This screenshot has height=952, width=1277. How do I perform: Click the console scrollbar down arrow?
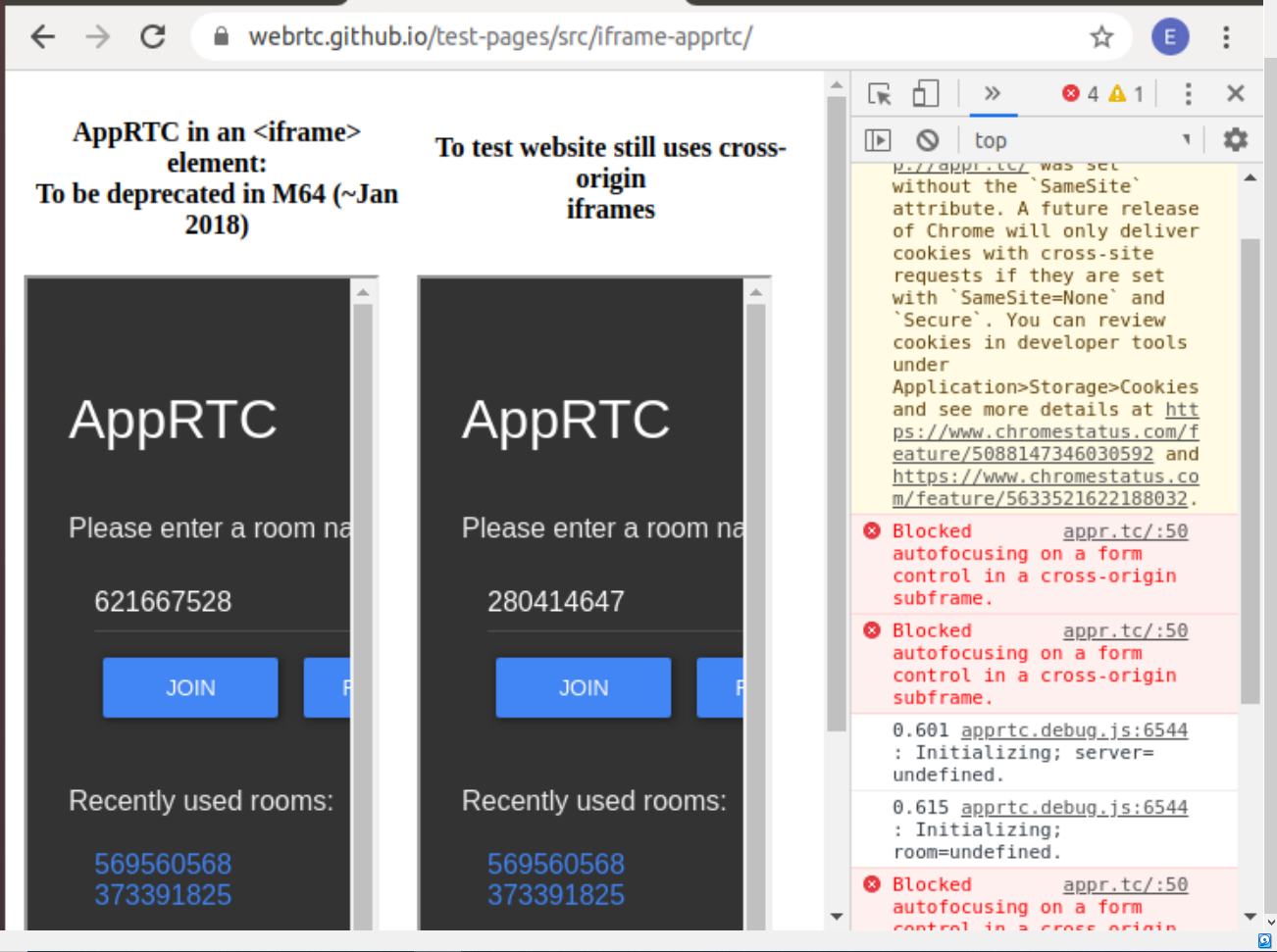click(1250, 917)
